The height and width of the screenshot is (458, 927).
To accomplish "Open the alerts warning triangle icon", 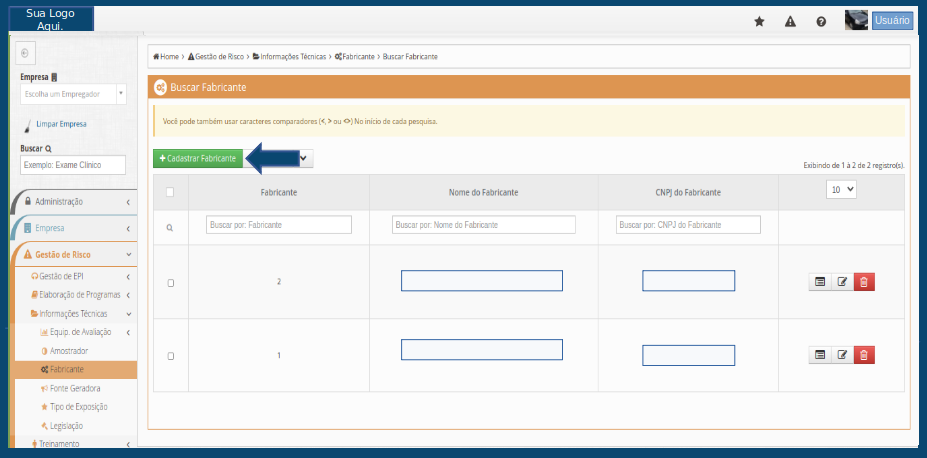I will [790, 22].
